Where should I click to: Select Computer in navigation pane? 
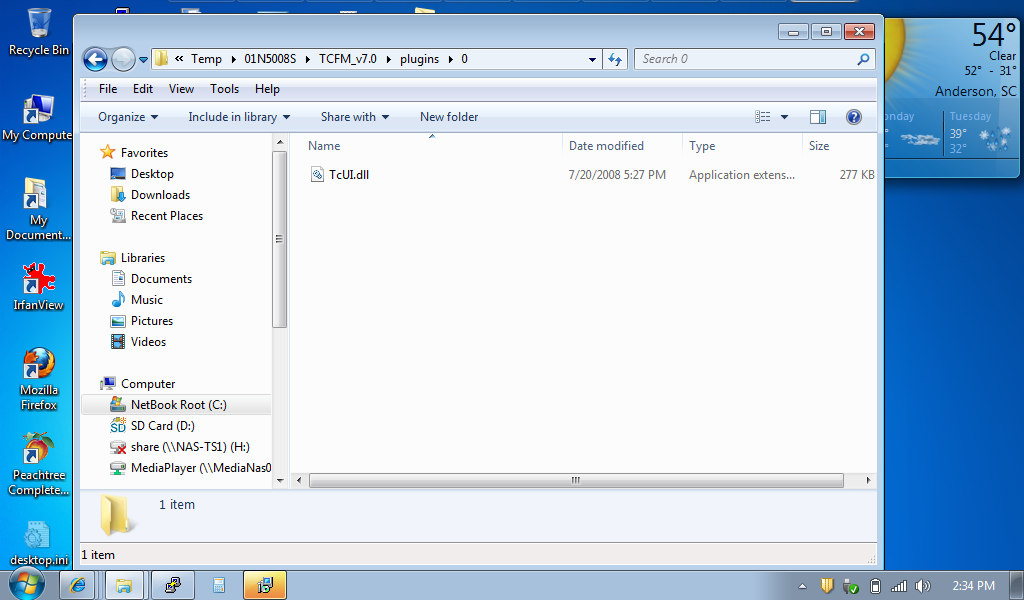[x=148, y=384]
